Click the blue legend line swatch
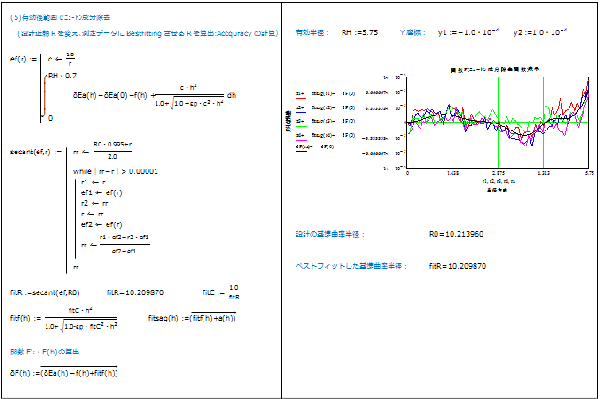Screen dimensions: 600x399 click(x=301, y=112)
